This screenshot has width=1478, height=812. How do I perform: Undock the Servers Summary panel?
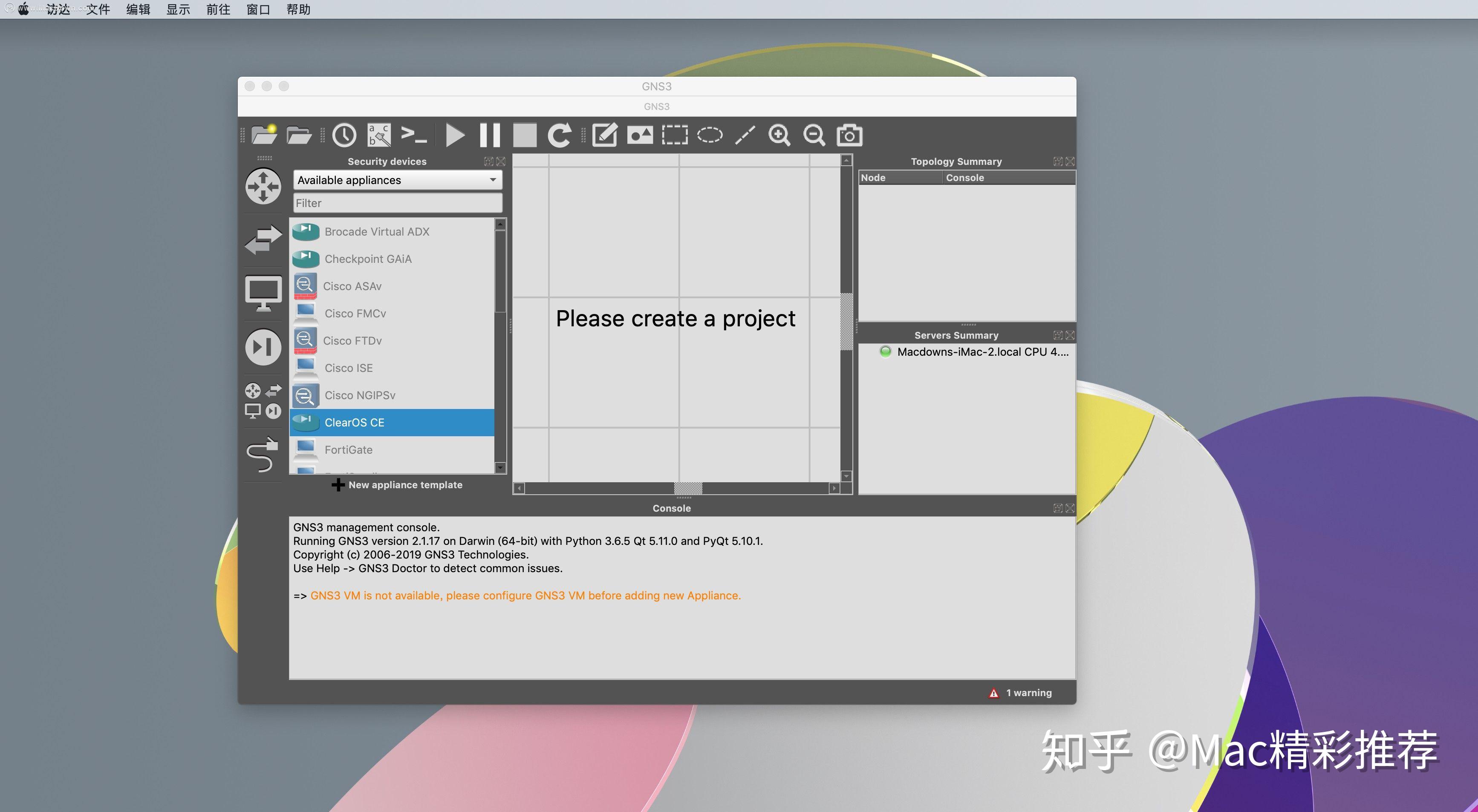pos(1058,335)
